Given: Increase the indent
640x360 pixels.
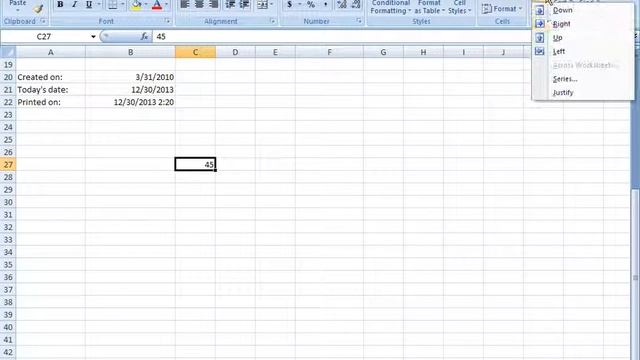Looking at the screenshot, I should 244,4.
